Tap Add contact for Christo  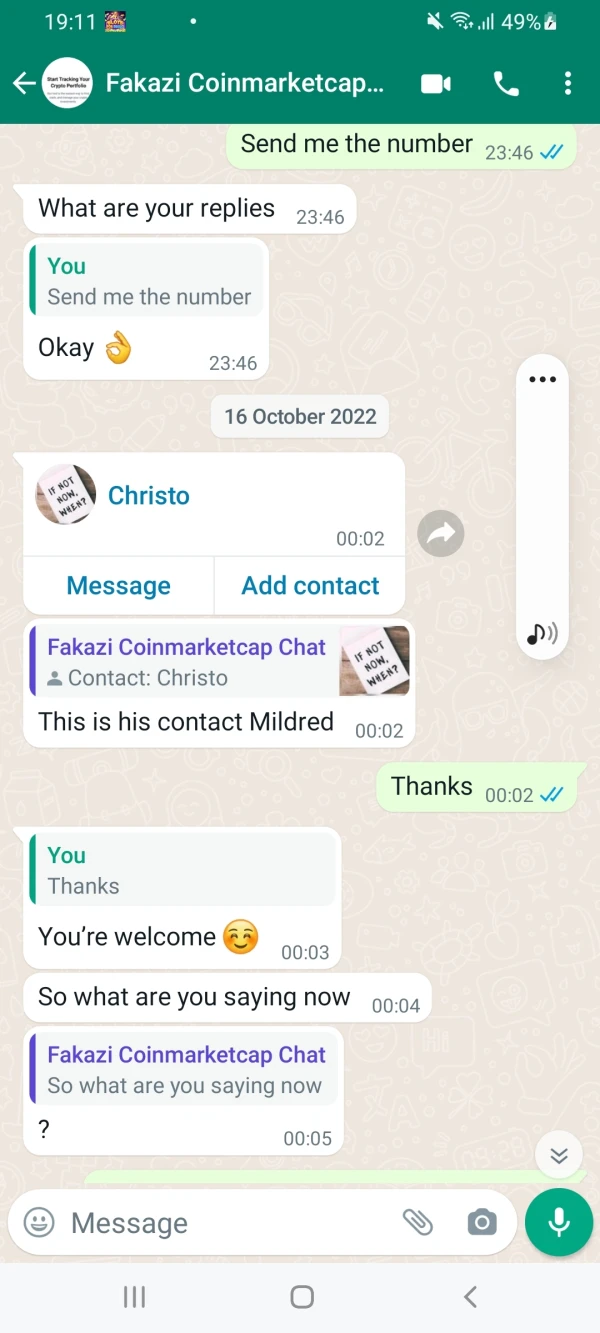click(x=310, y=586)
